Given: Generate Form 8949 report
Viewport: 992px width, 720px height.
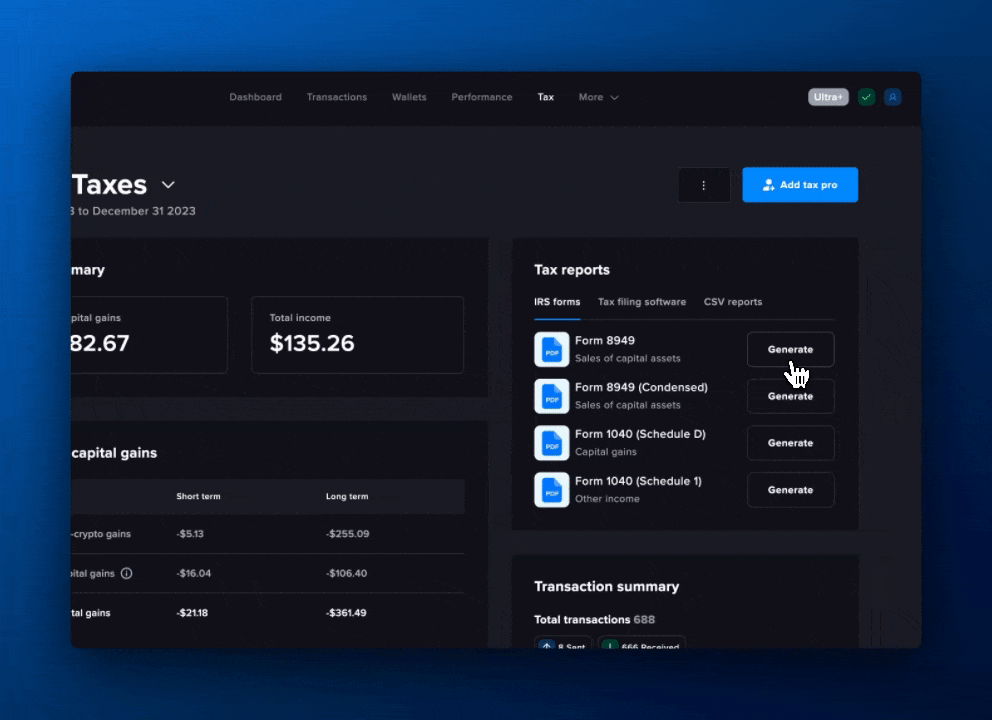Looking at the screenshot, I should [x=790, y=349].
